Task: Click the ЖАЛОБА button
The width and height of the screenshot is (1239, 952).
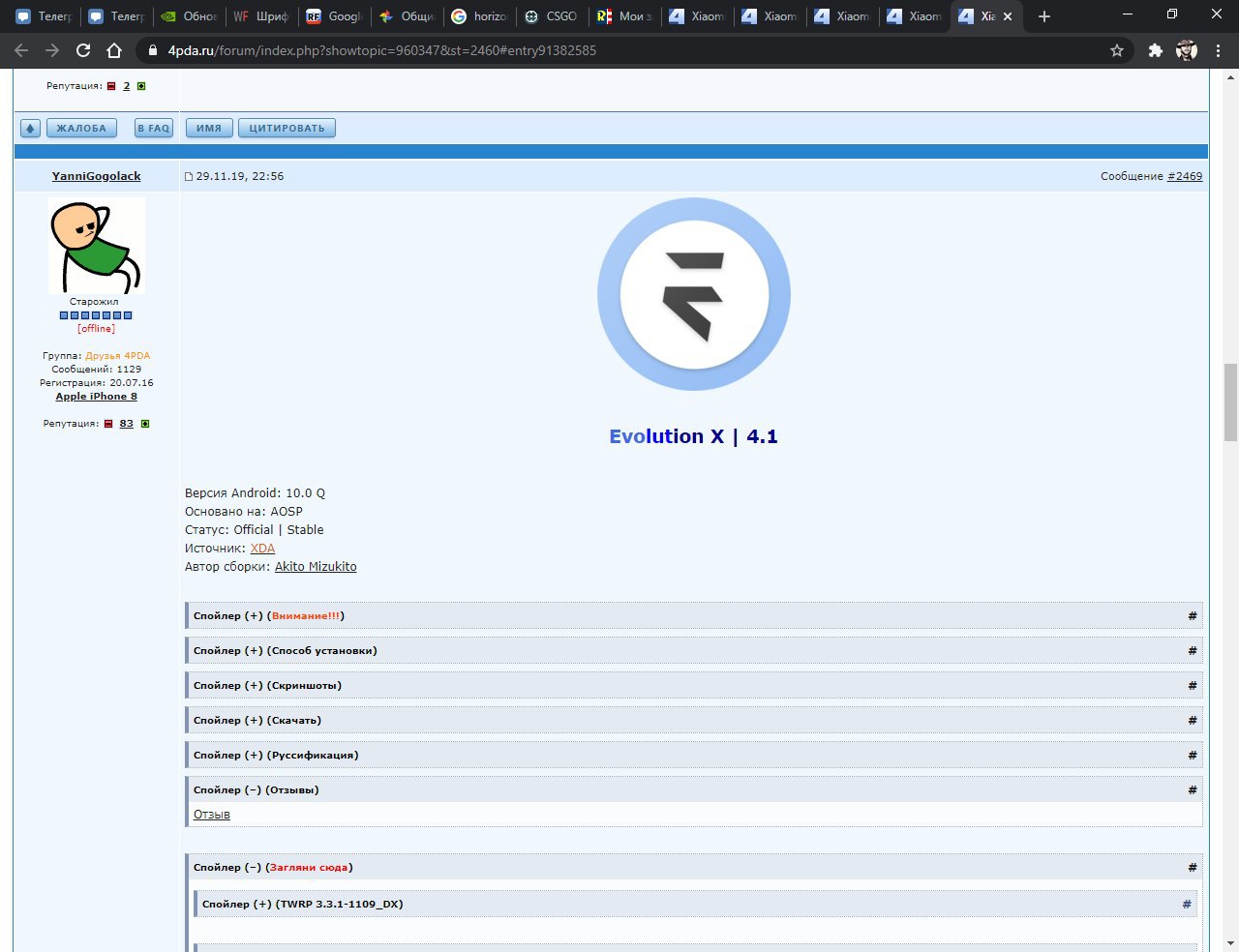Action: pyautogui.click(x=81, y=128)
